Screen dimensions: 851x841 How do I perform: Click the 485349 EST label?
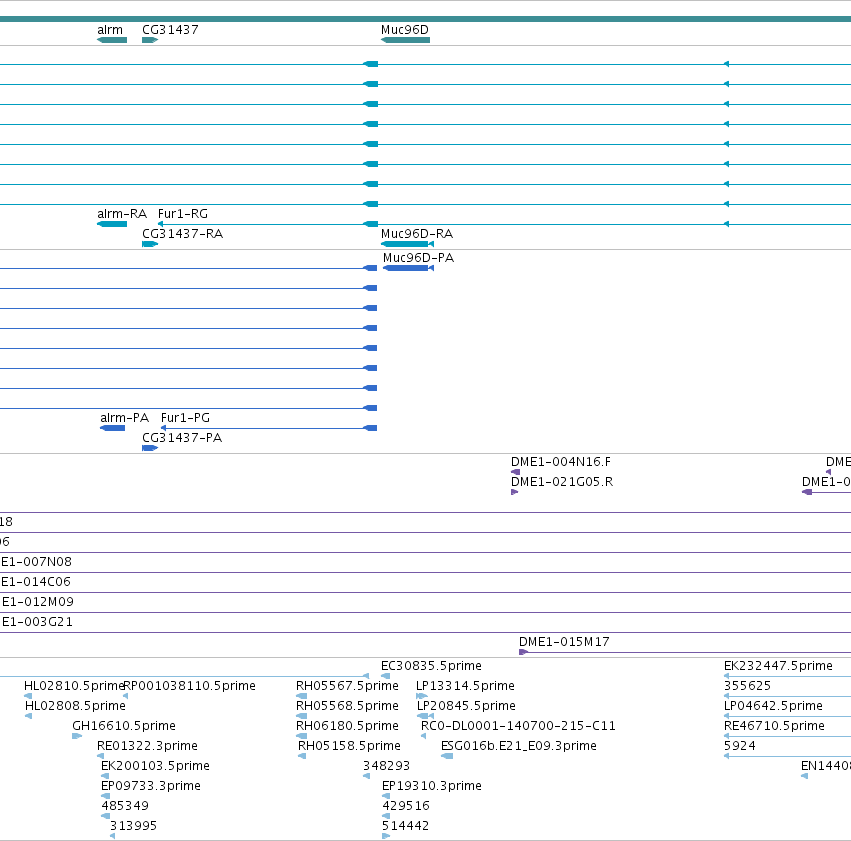tap(125, 806)
